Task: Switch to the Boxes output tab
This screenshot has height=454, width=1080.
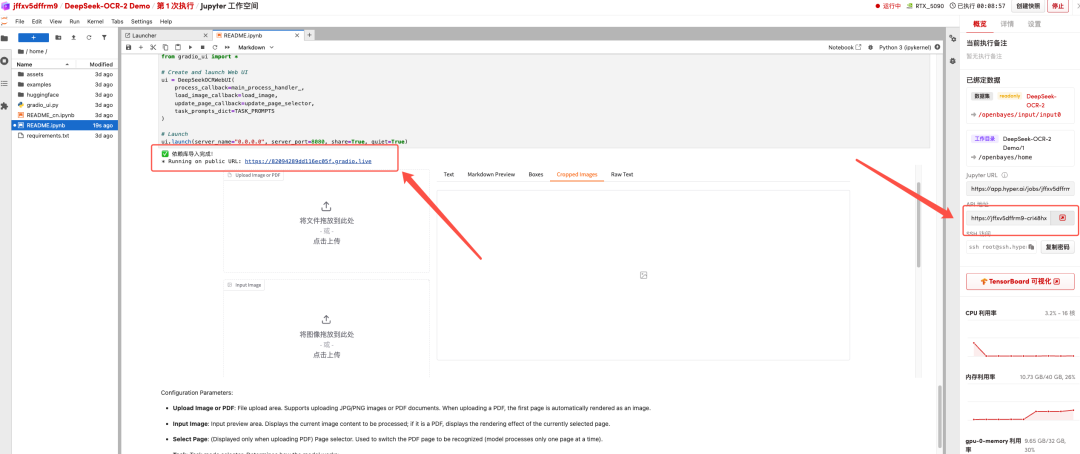Action: pos(535,175)
